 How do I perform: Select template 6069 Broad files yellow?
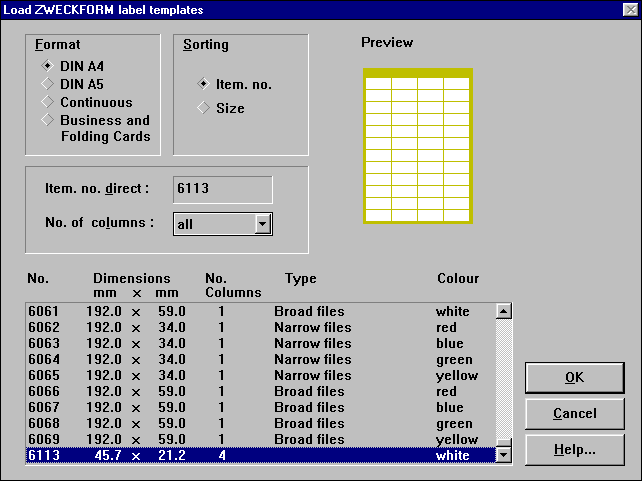260,439
